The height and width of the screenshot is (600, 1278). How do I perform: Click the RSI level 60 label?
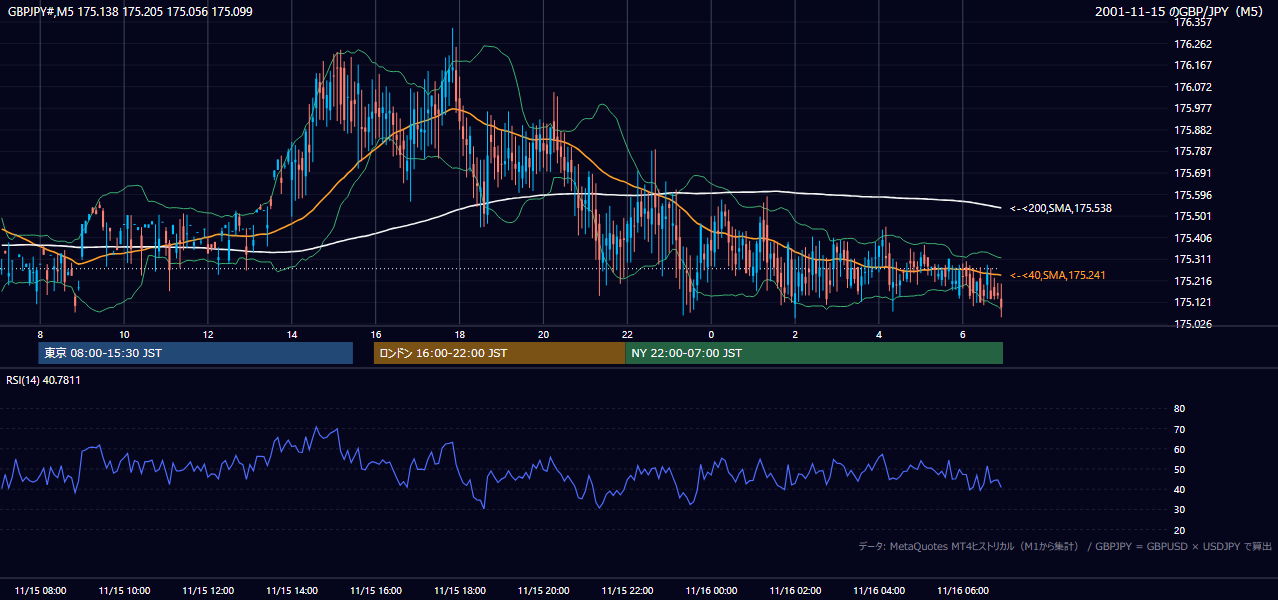point(1179,449)
